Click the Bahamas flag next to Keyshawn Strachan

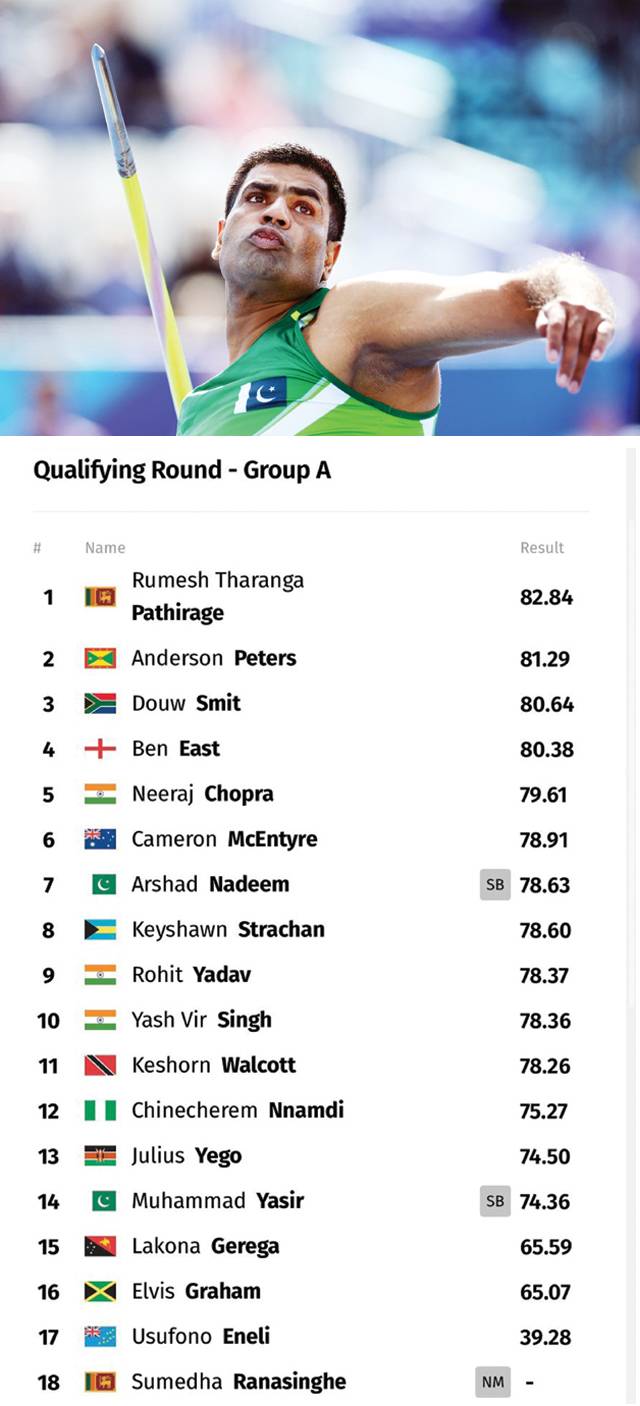(100, 930)
